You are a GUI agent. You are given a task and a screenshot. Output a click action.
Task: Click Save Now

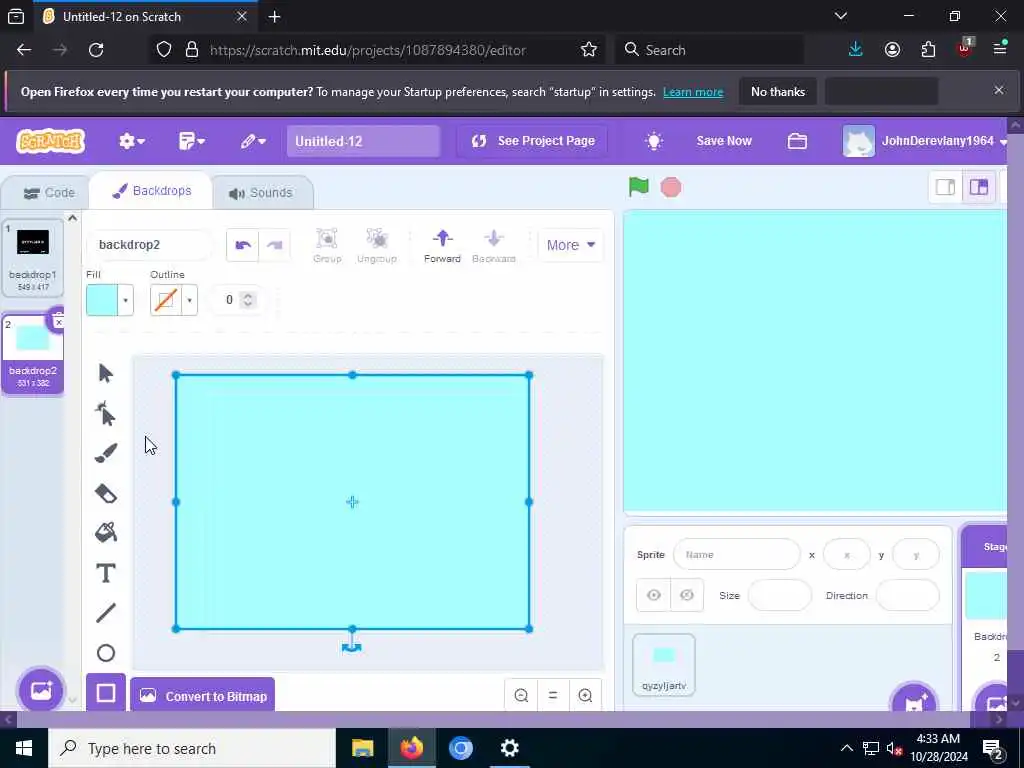pos(724,141)
